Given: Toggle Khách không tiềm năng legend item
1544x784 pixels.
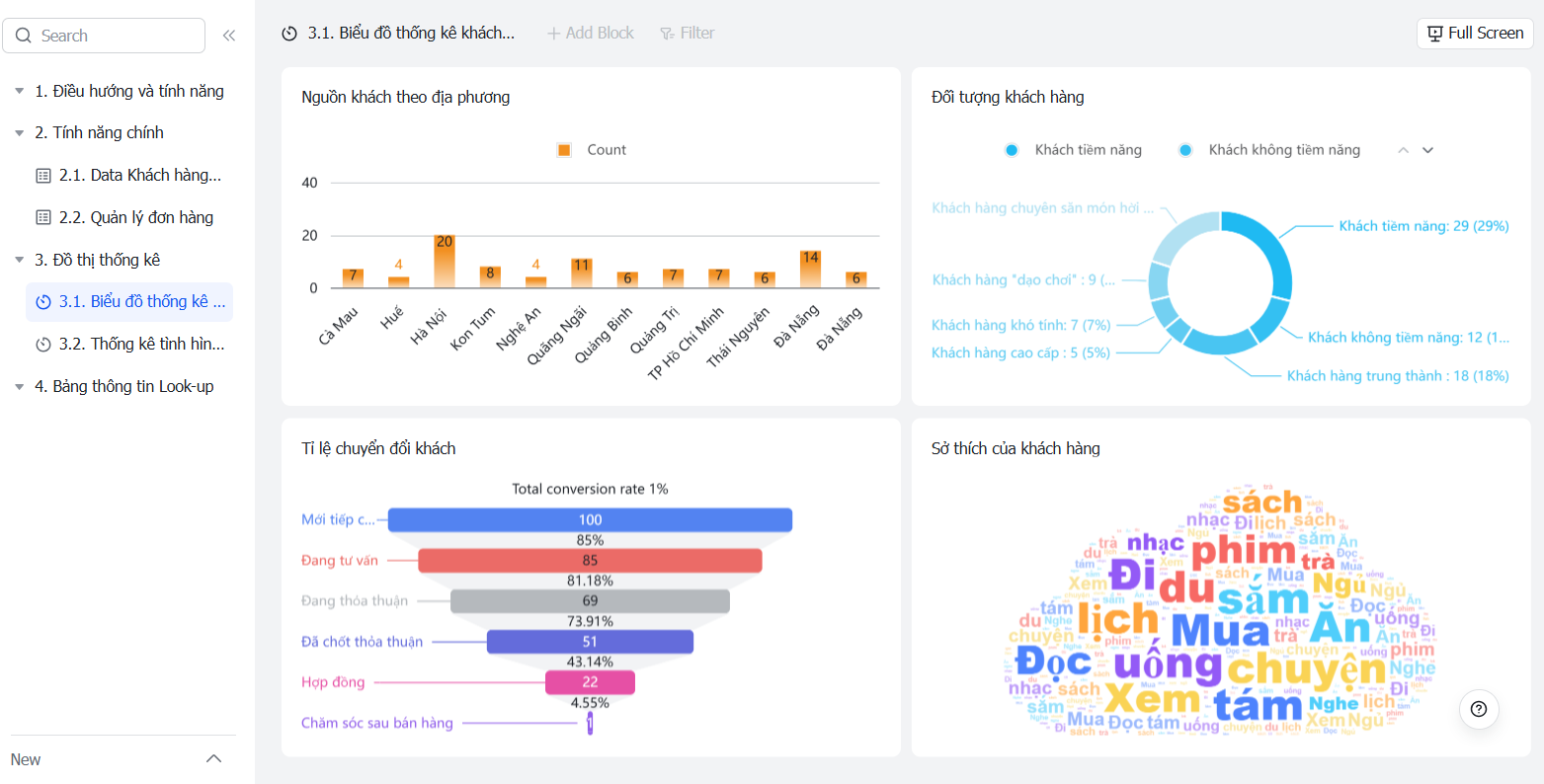Looking at the screenshot, I should tap(1269, 150).
